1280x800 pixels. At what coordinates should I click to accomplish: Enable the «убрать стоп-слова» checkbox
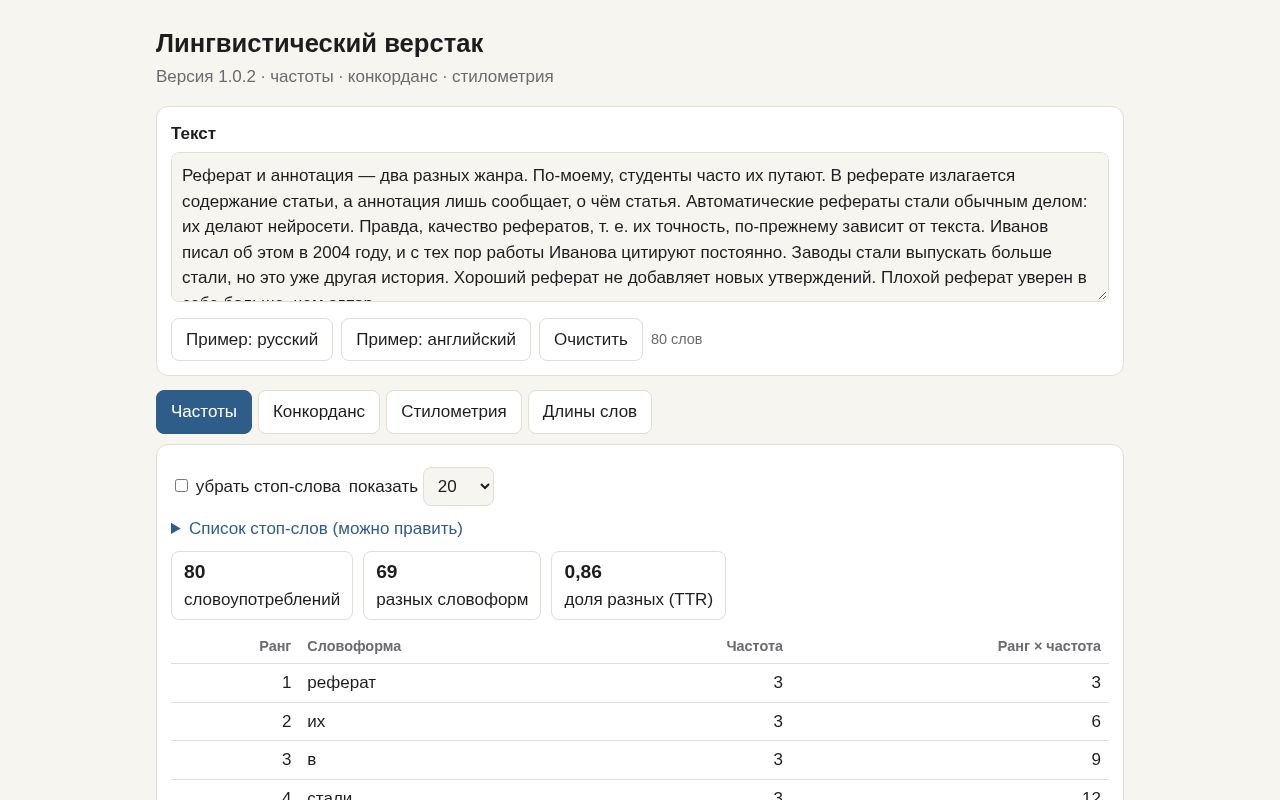[181, 486]
